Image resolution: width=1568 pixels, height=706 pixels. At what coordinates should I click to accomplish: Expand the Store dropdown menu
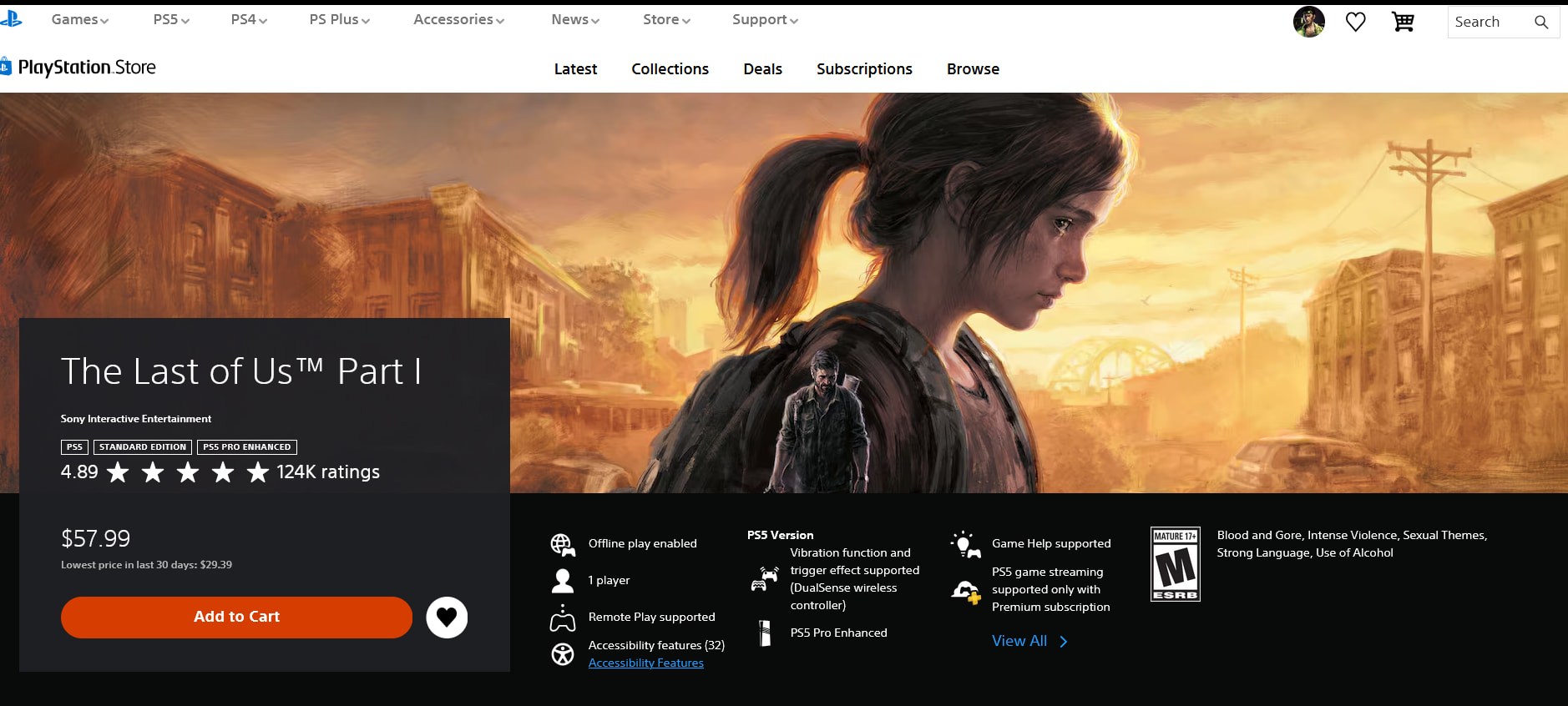point(666,19)
